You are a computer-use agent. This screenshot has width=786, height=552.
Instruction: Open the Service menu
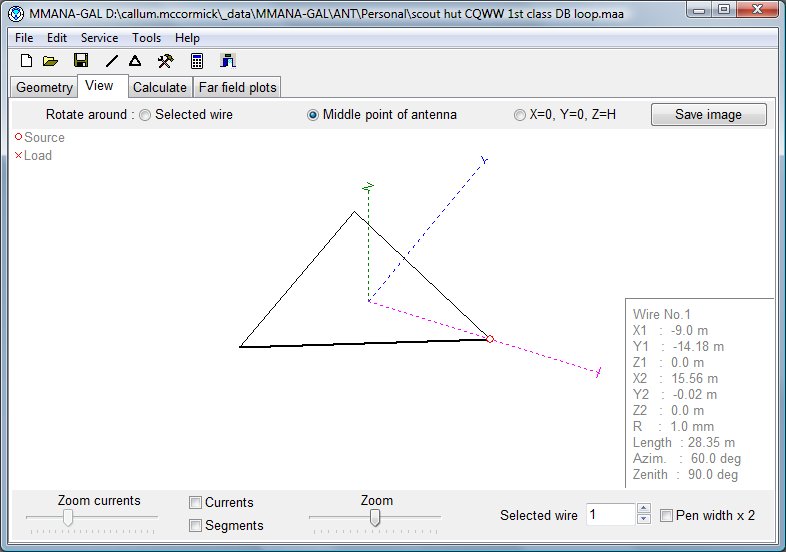coord(99,38)
